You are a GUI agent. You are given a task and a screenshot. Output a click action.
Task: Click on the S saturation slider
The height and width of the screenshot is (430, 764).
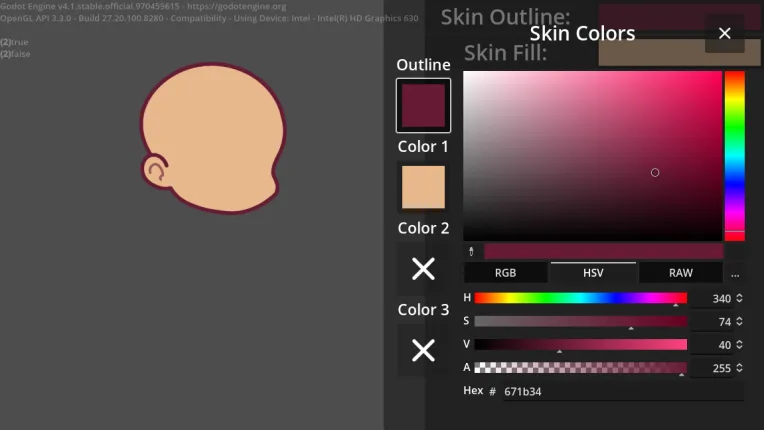580,322
